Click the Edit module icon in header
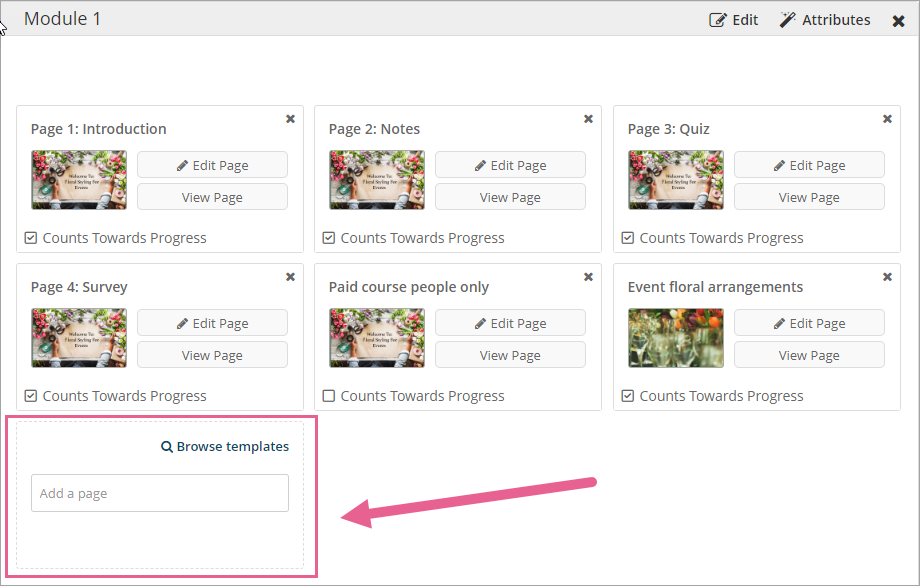This screenshot has height=586, width=920. click(x=718, y=20)
